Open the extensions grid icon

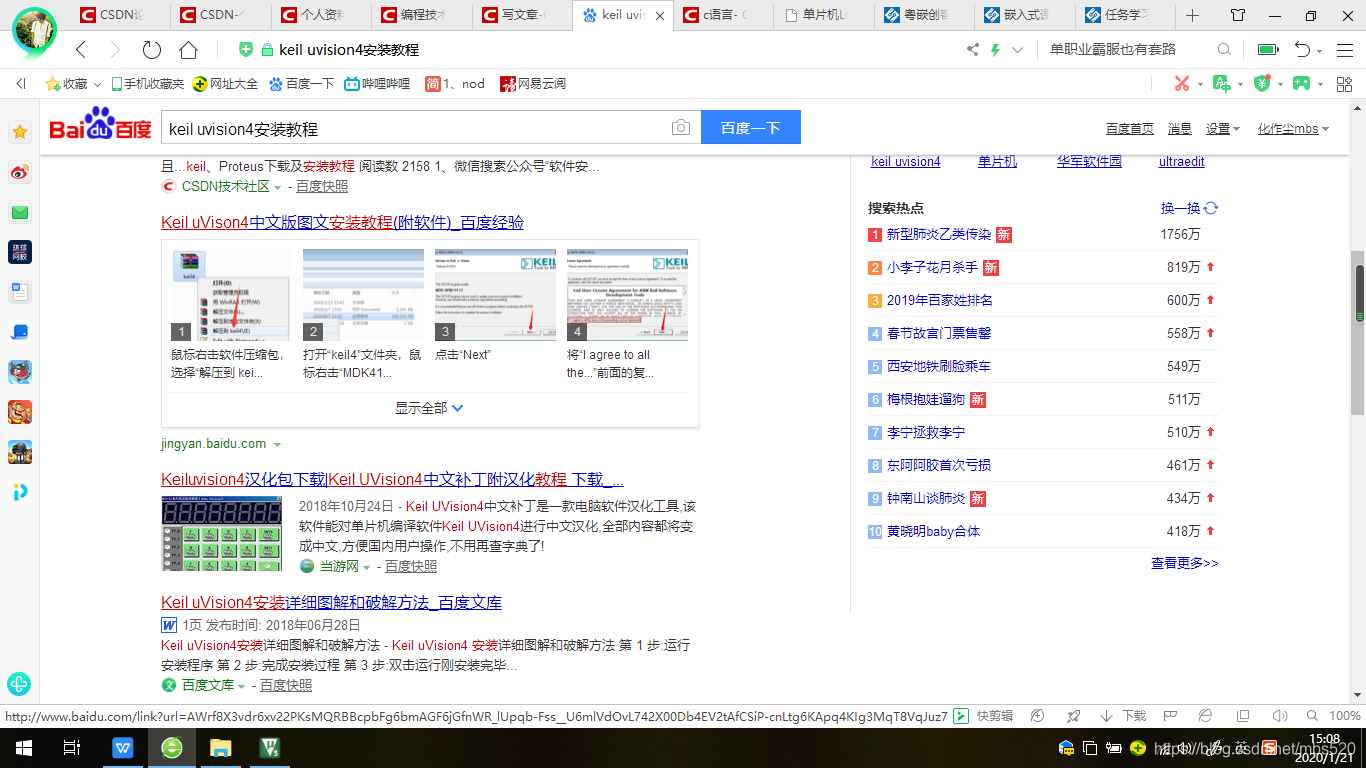click(x=1344, y=84)
